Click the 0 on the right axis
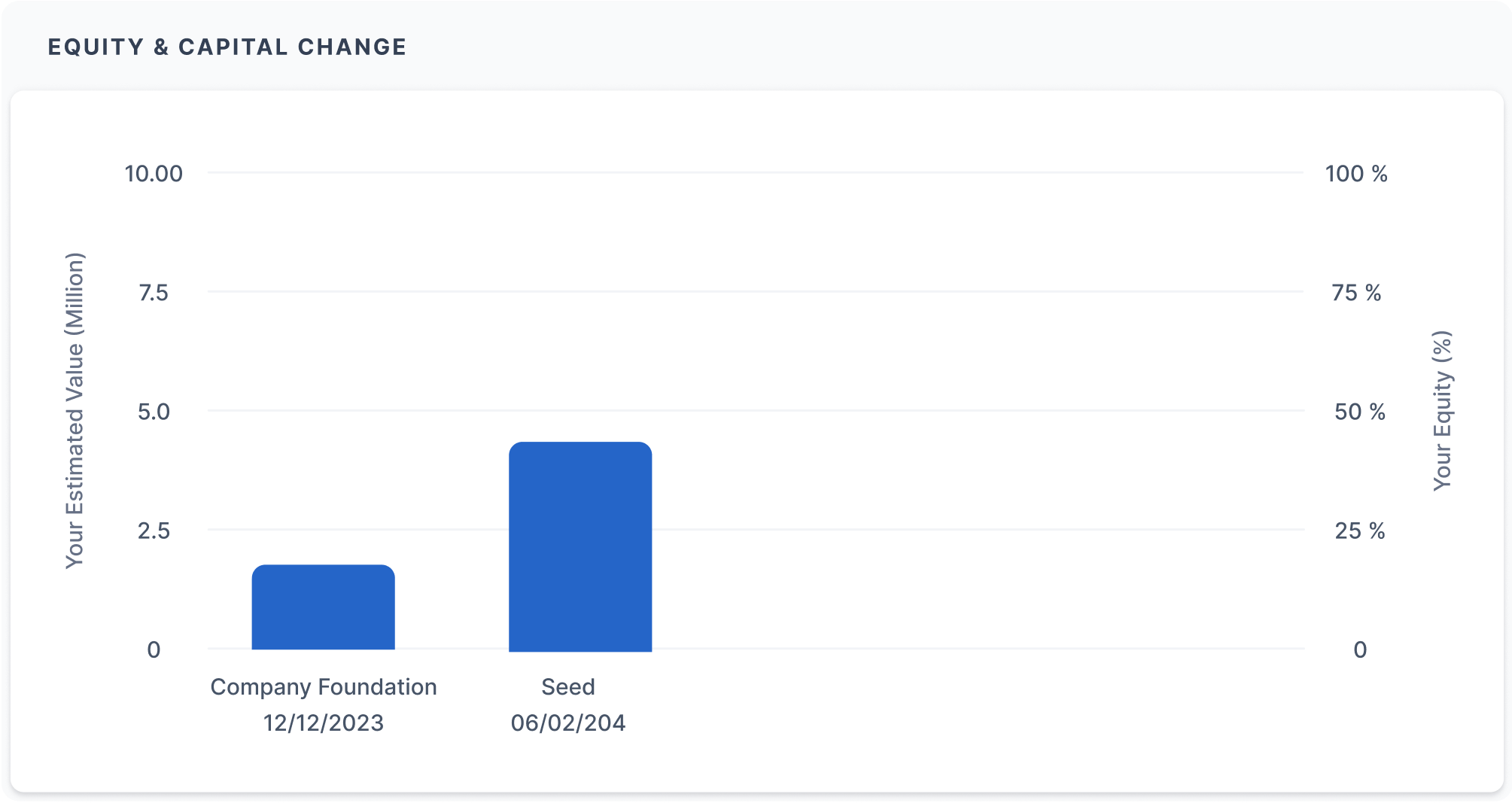1512x803 pixels. [1359, 649]
